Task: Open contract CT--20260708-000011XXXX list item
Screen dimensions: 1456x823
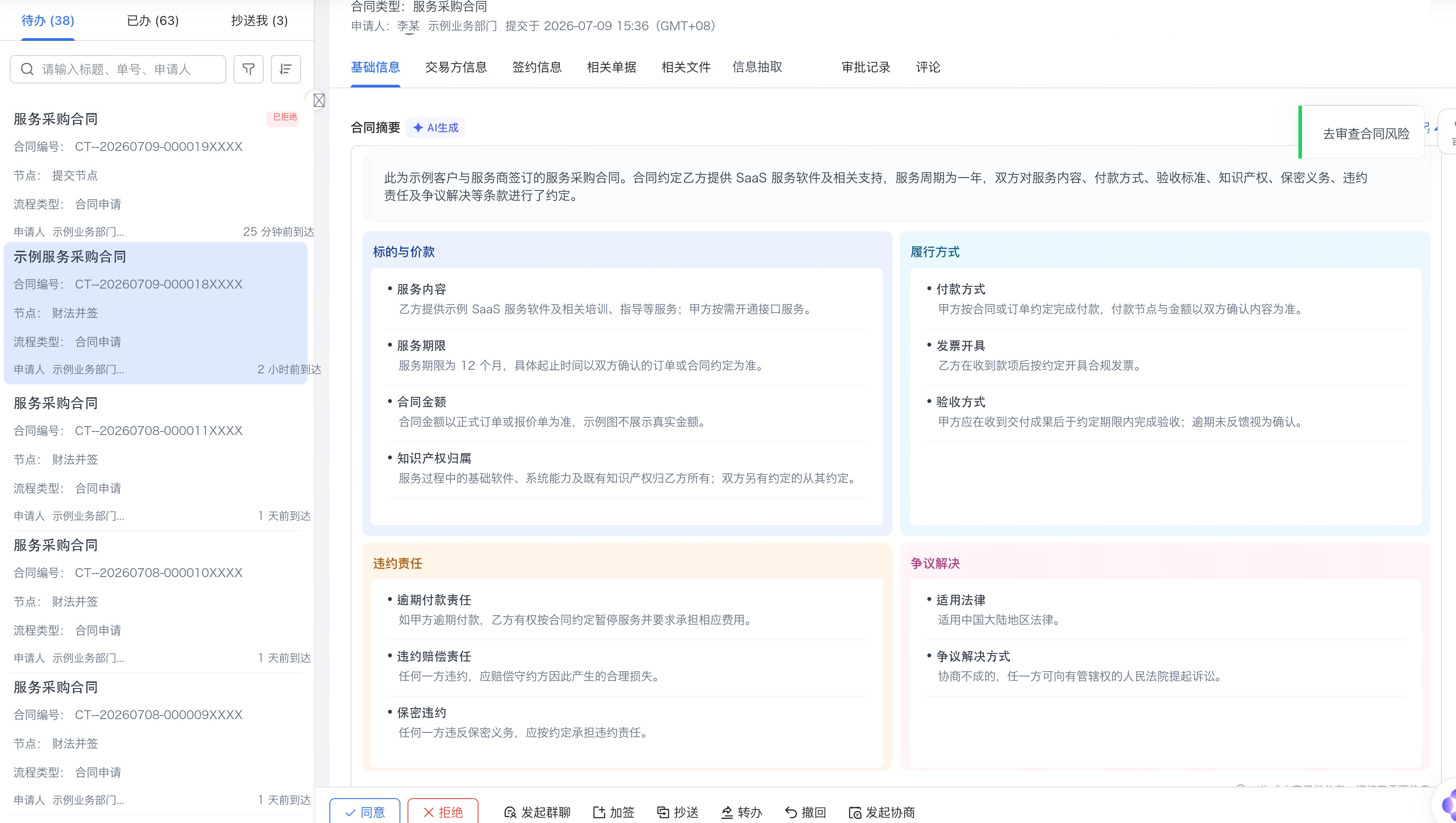Action: (155, 459)
